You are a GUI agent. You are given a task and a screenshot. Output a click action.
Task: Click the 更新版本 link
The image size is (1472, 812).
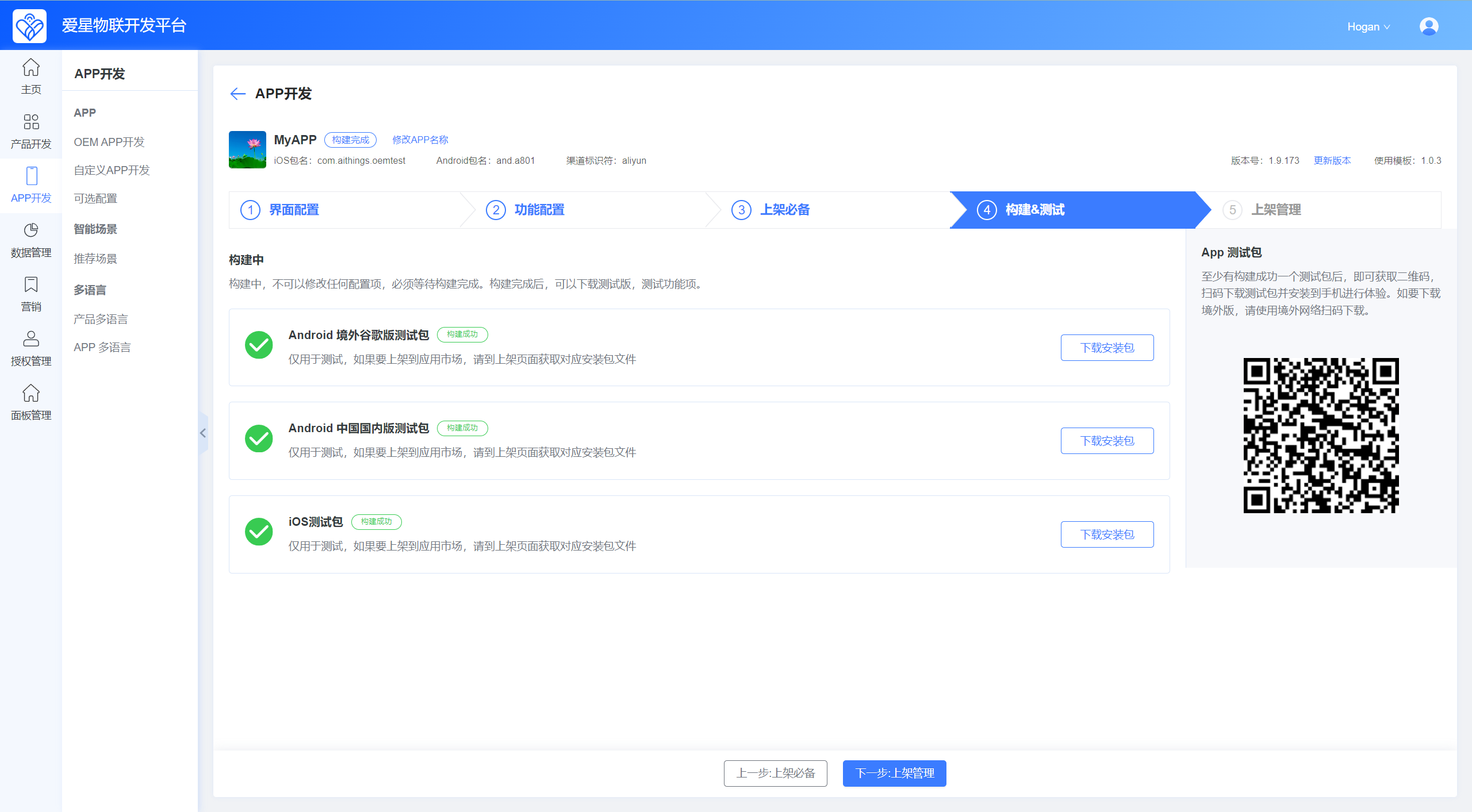[1332, 160]
